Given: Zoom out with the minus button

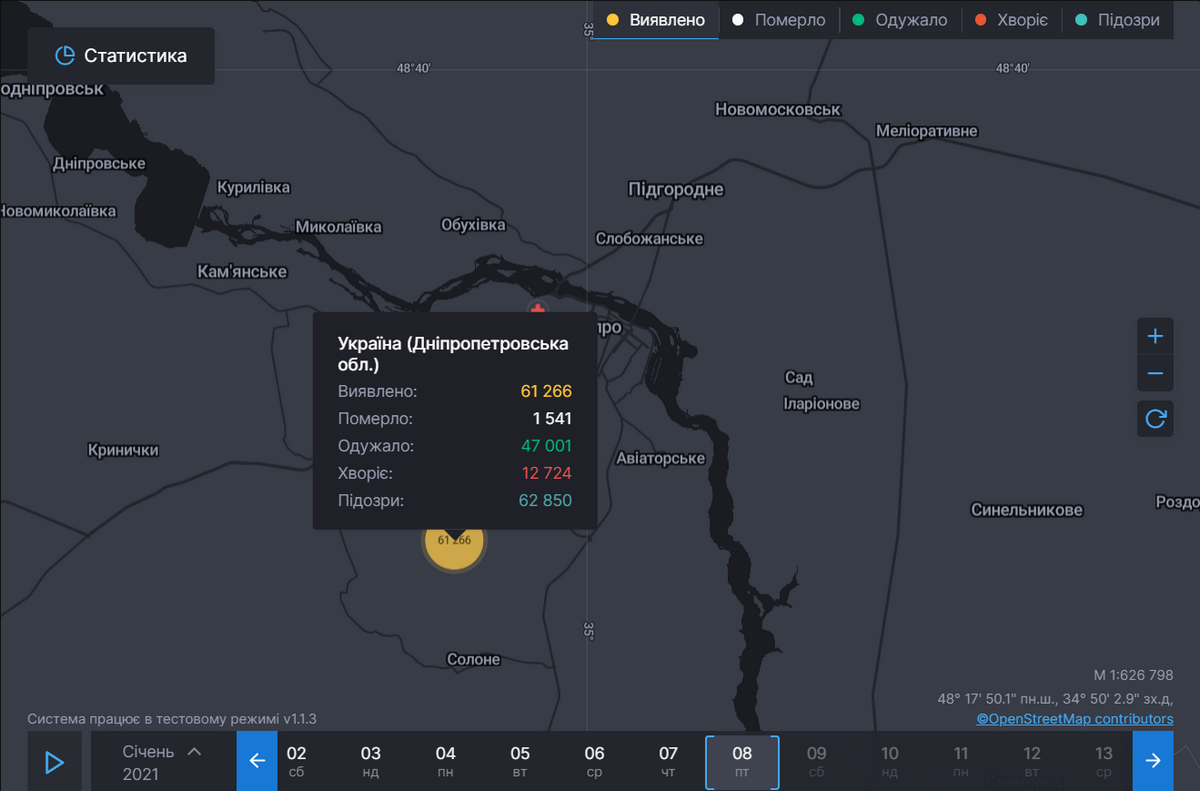Looking at the screenshot, I should coord(1155,374).
